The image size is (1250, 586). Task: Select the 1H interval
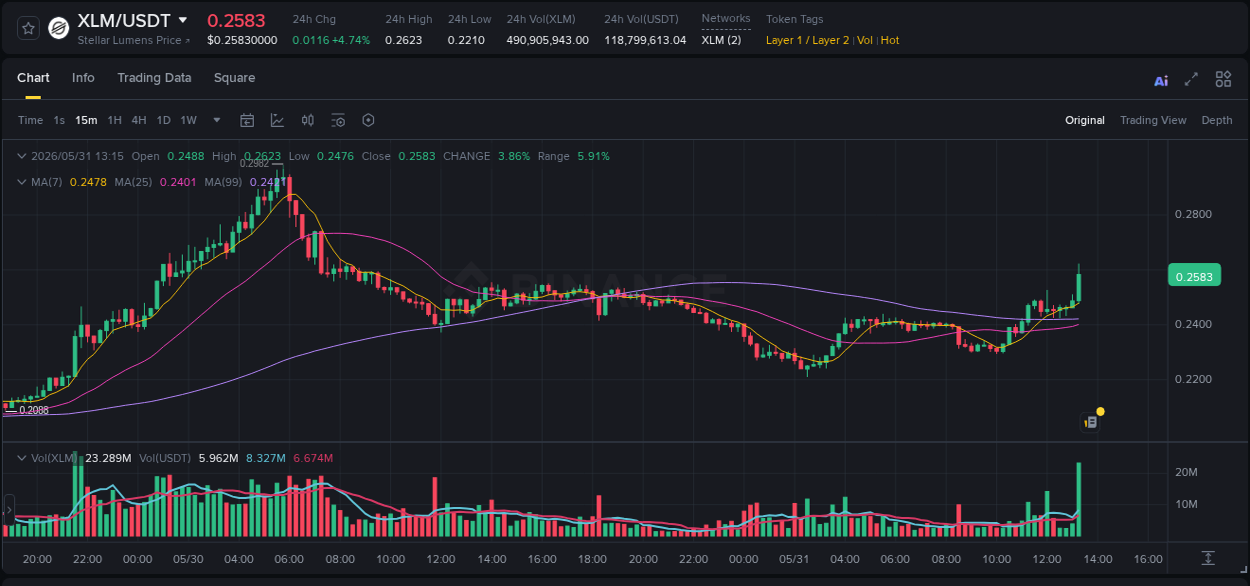pyautogui.click(x=114, y=120)
